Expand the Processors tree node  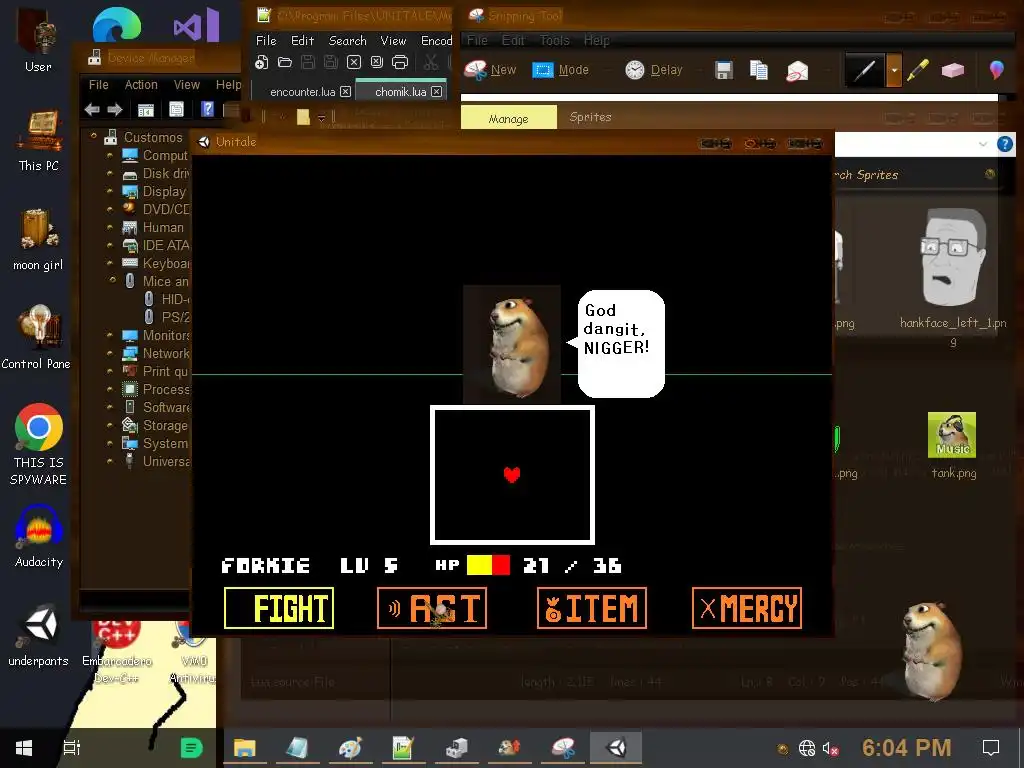(110, 389)
